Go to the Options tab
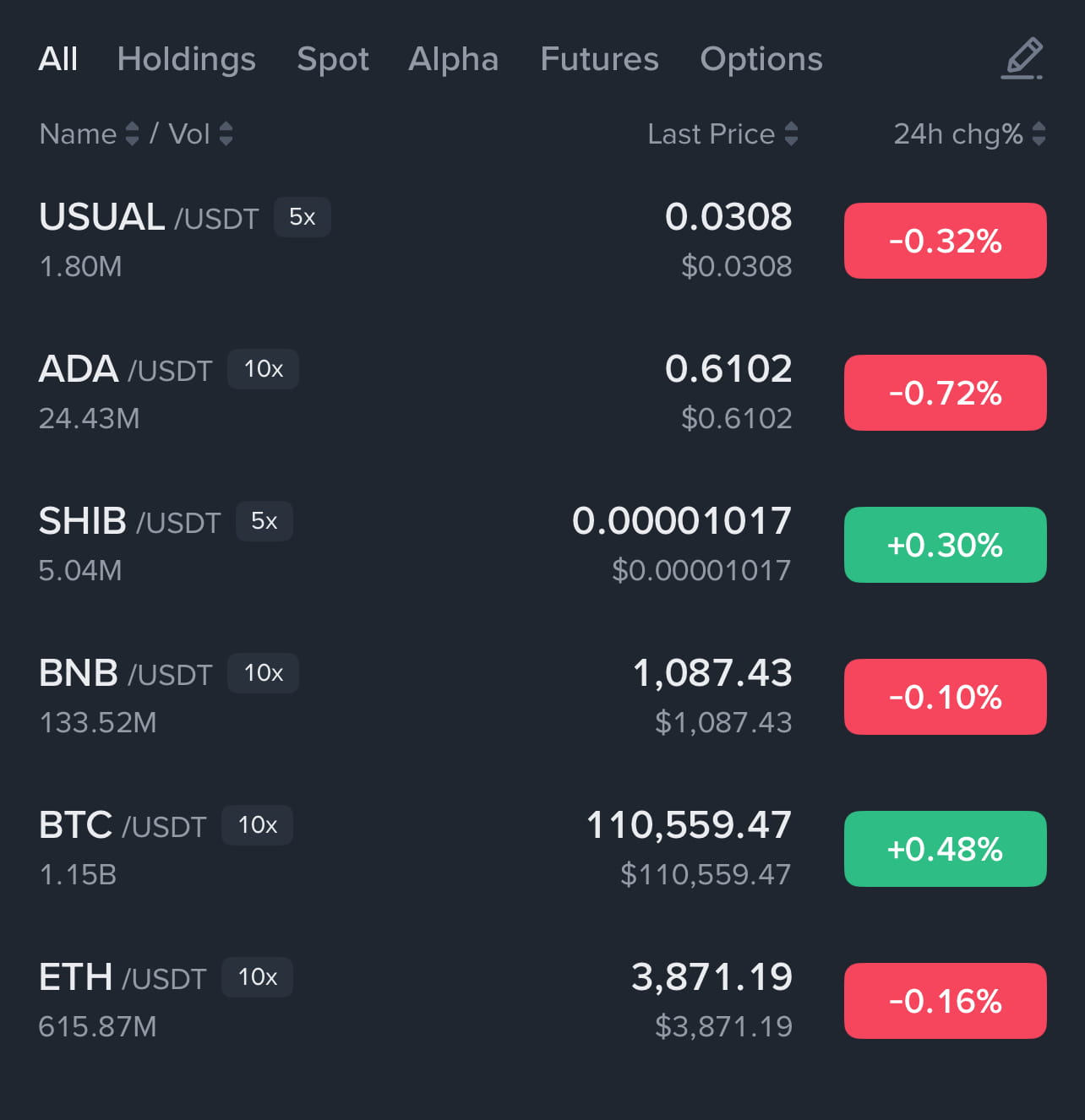The width and height of the screenshot is (1085, 1120). point(761,59)
